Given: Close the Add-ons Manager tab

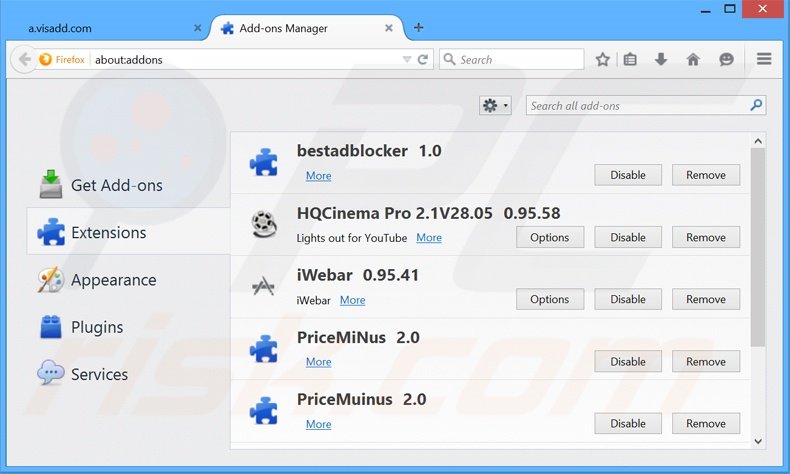Looking at the screenshot, I should (x=388, y=28).
